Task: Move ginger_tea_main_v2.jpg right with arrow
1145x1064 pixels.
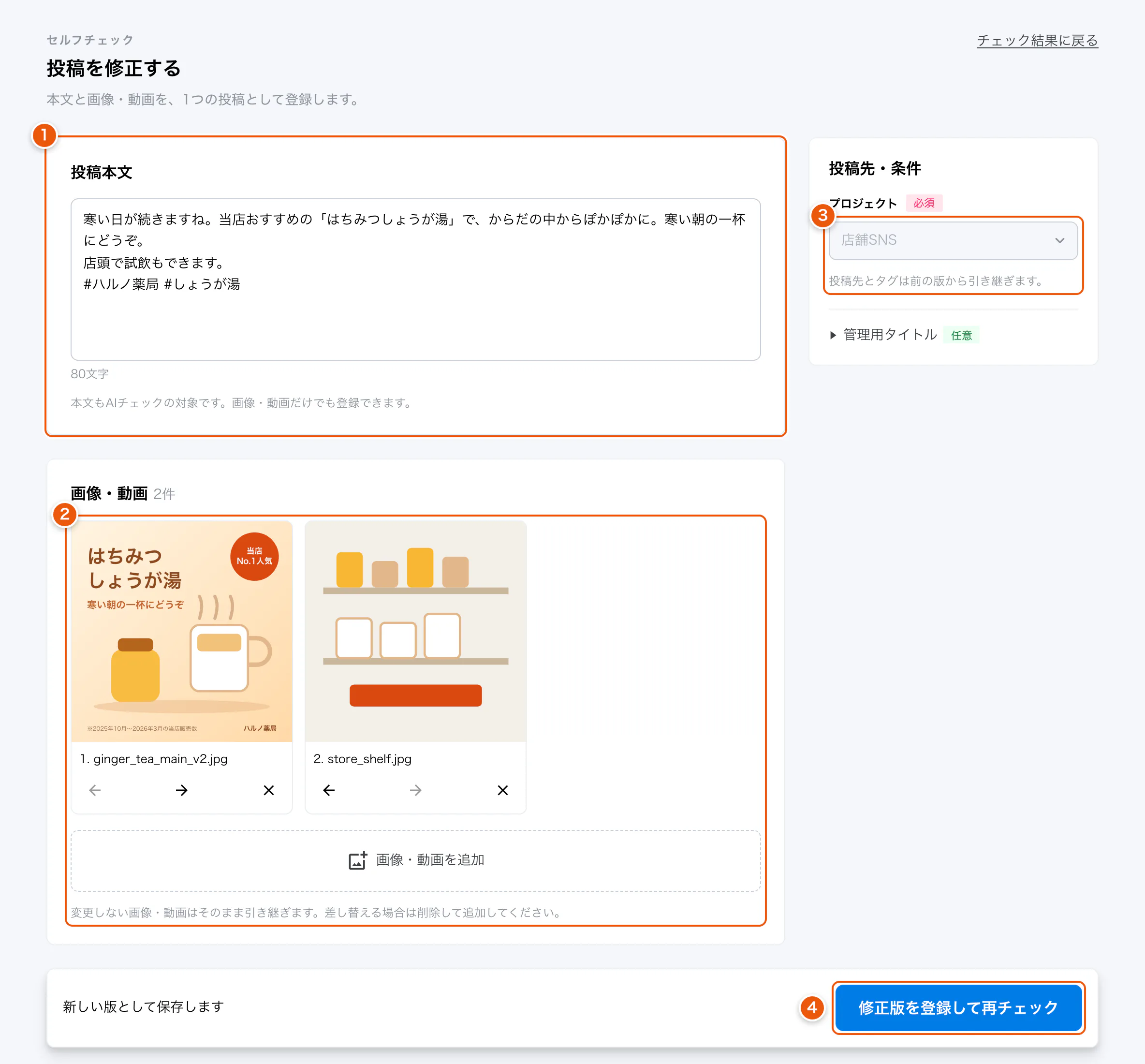Action: tap(181, 790)
